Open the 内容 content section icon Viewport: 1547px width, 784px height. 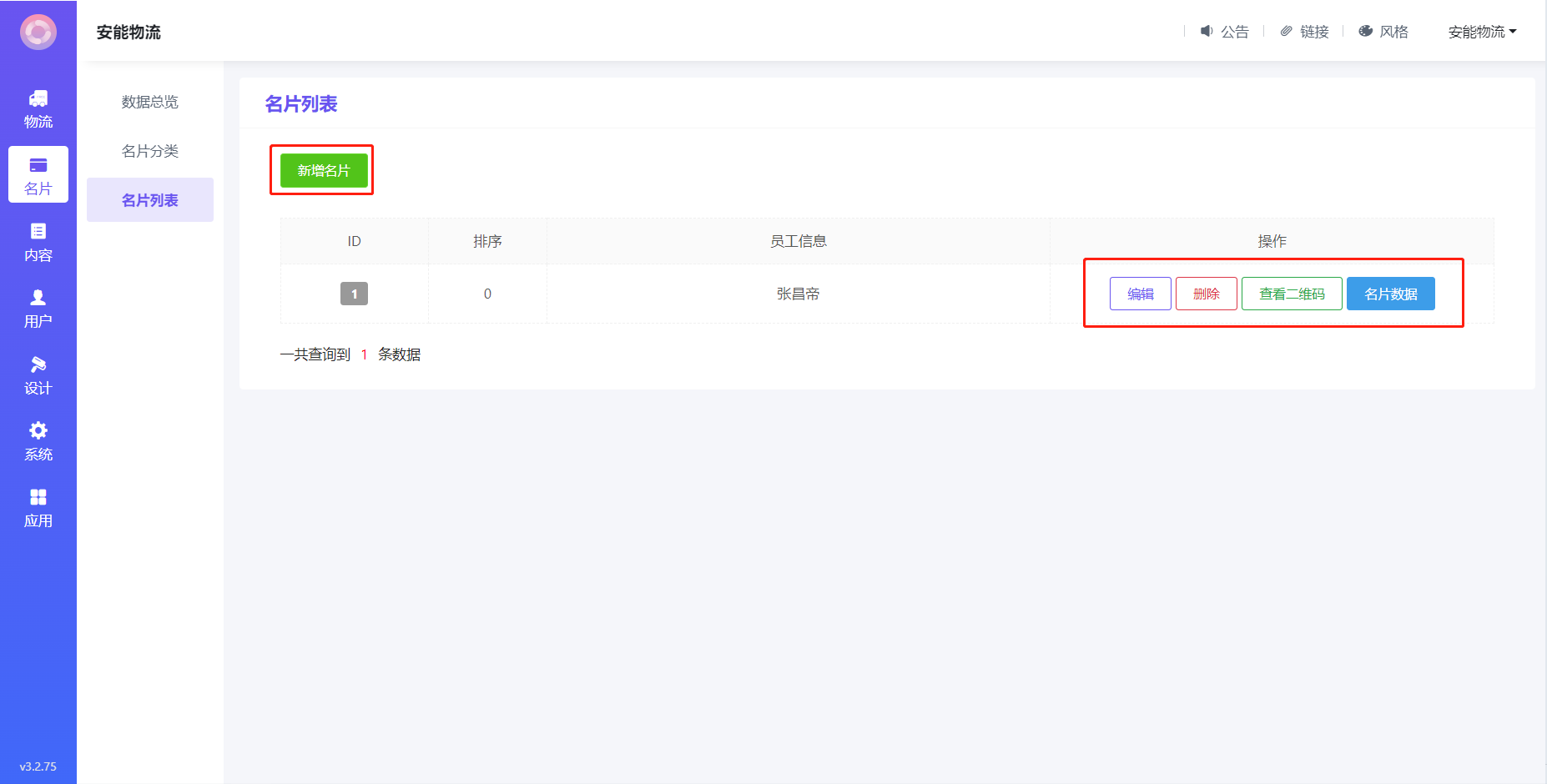tap(38, 232)
